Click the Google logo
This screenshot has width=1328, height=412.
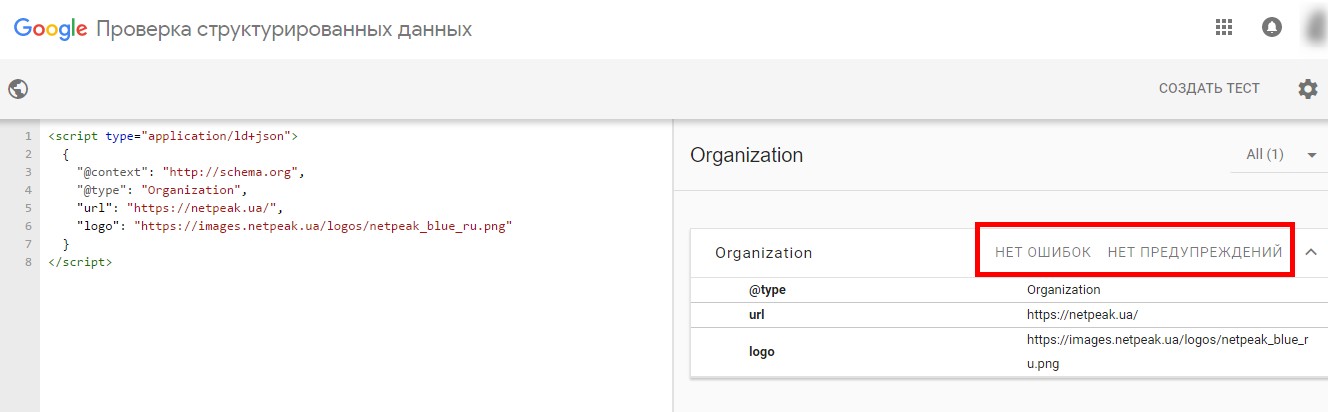pyautogui.click(x=50, y=29)
